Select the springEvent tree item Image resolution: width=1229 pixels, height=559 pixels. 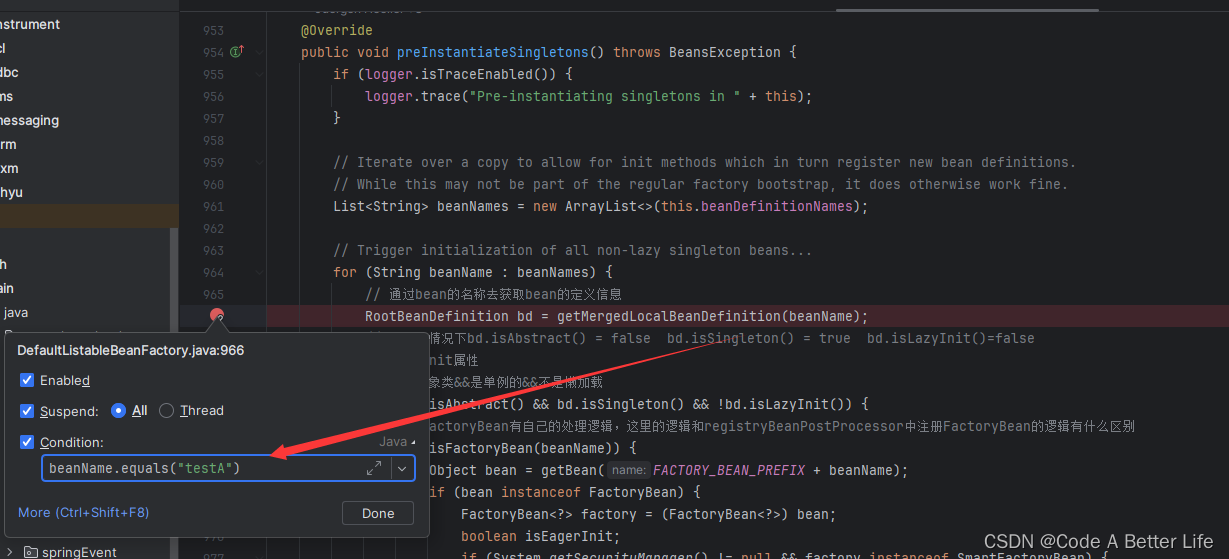click(79, 552)
